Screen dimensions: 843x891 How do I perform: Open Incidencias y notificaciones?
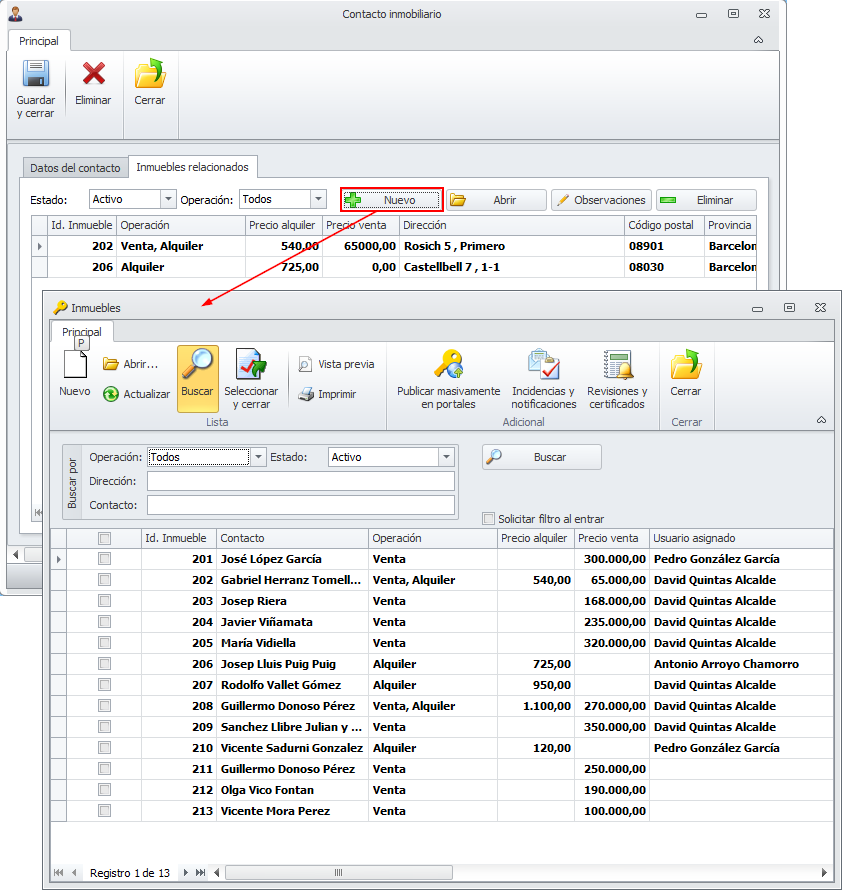tap(543, 365)
